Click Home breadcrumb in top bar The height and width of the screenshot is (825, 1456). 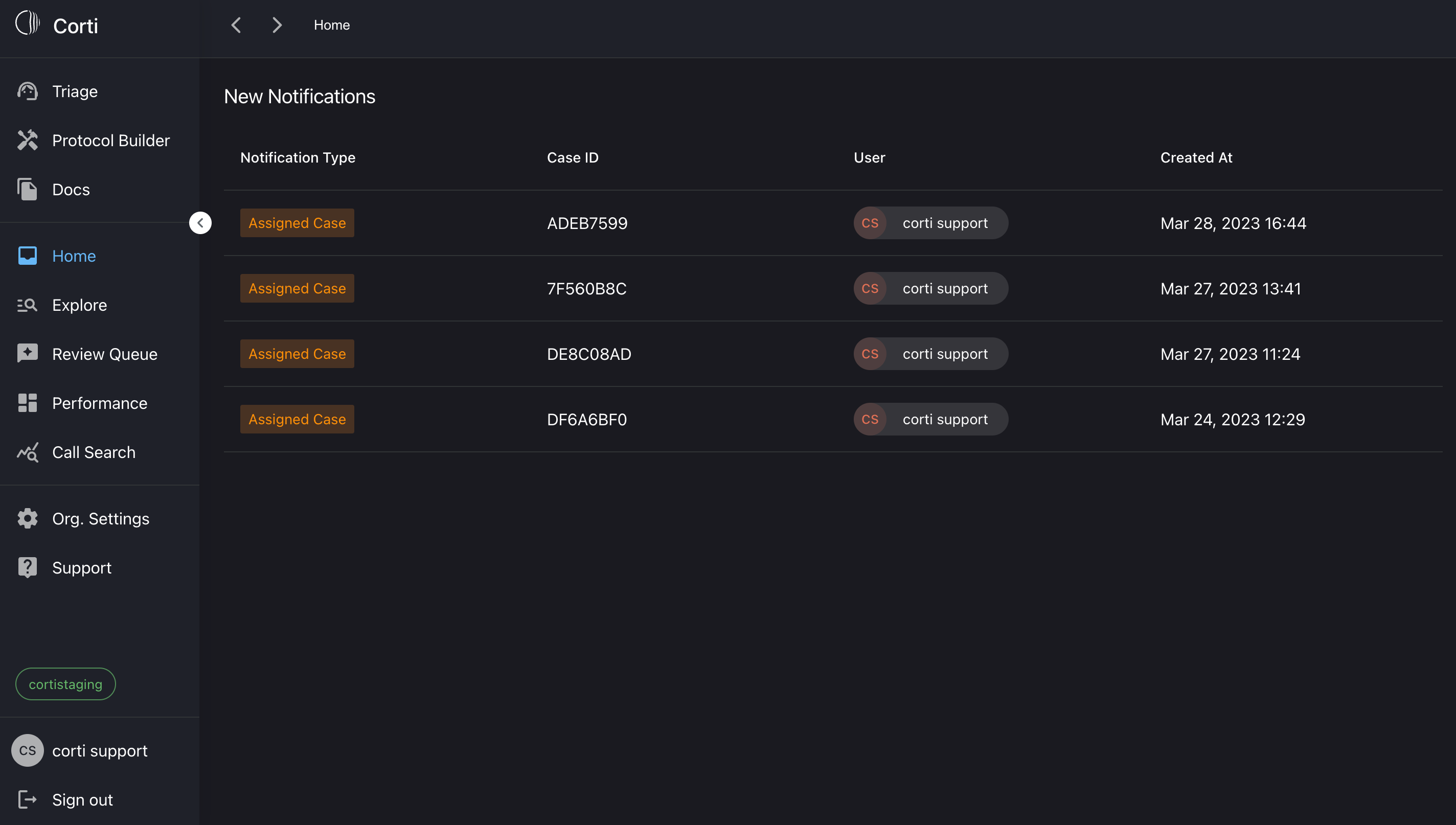click(331, 25)
